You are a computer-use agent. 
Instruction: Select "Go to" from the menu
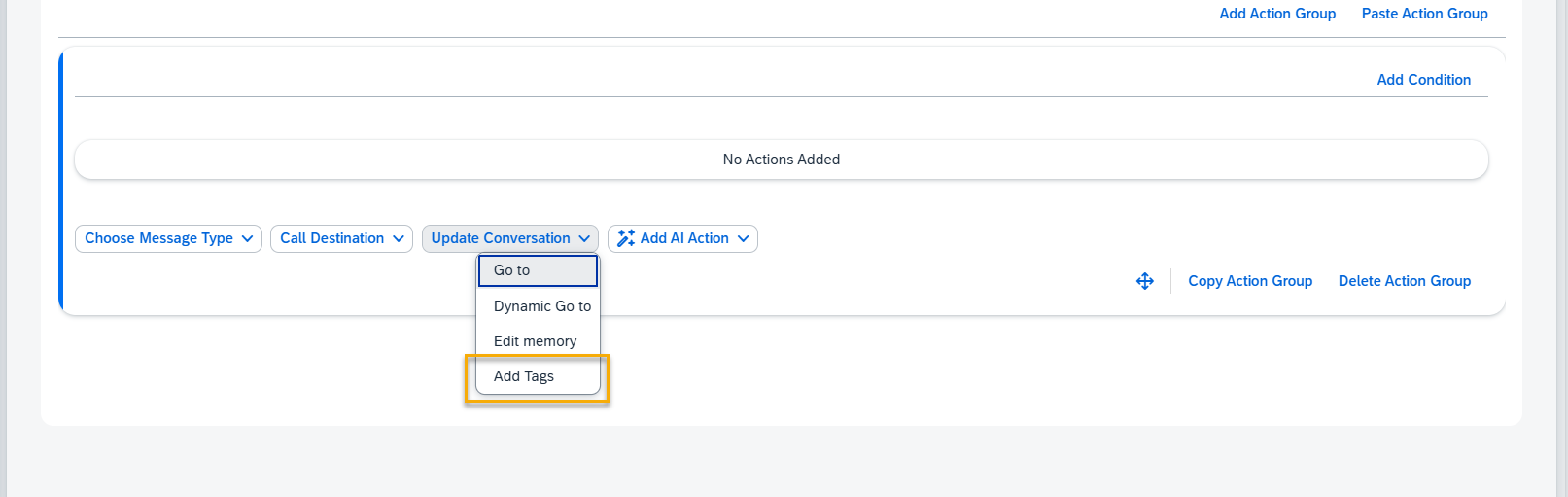click(x=538, y=270)
